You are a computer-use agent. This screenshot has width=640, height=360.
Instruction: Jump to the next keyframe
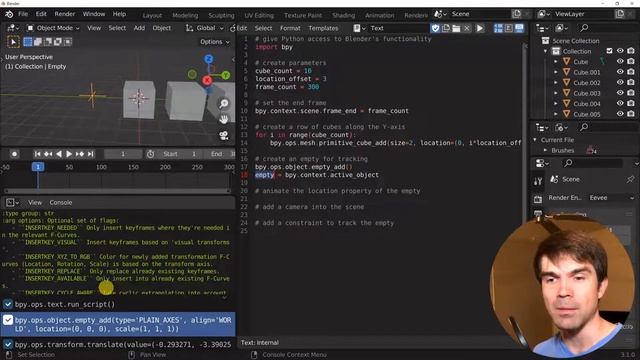(80, 154)
